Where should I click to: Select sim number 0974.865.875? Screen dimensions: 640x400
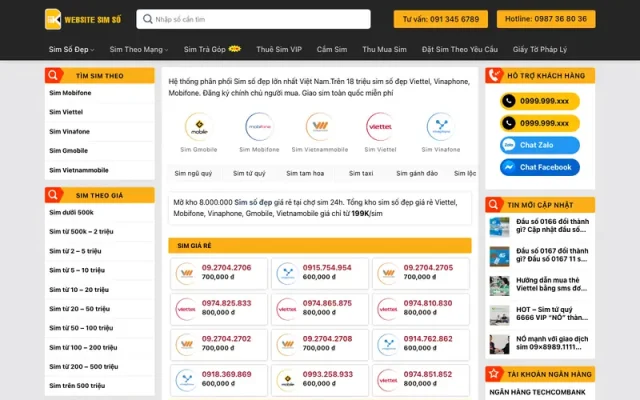point(327,303)
